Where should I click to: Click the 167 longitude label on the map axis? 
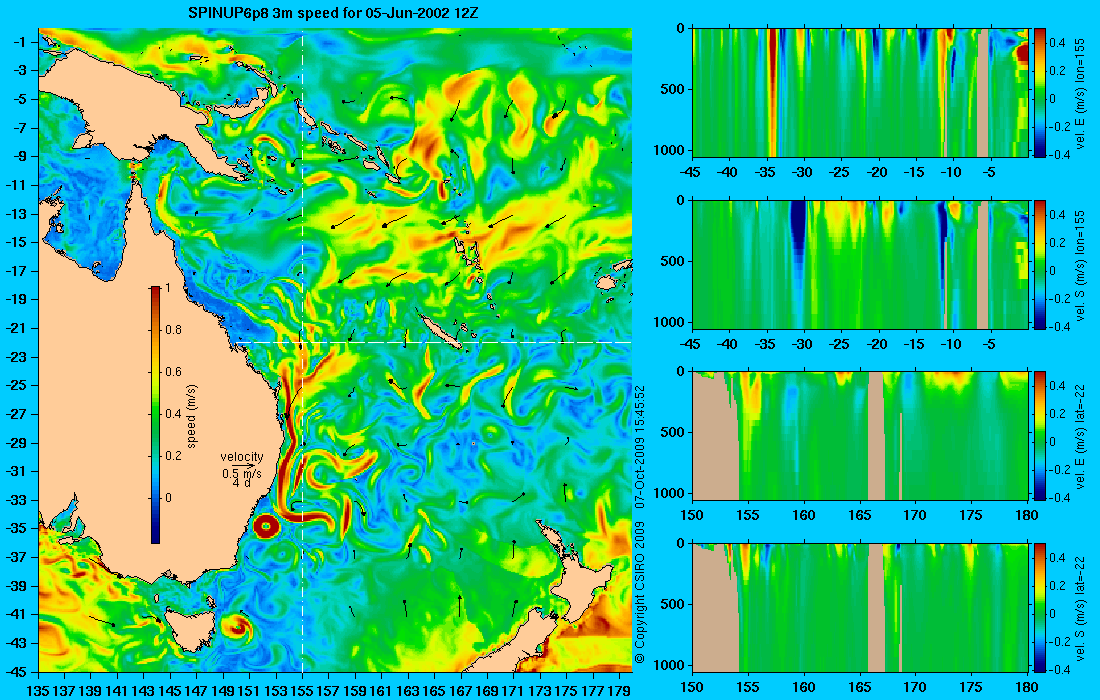(x=461, y=691)
